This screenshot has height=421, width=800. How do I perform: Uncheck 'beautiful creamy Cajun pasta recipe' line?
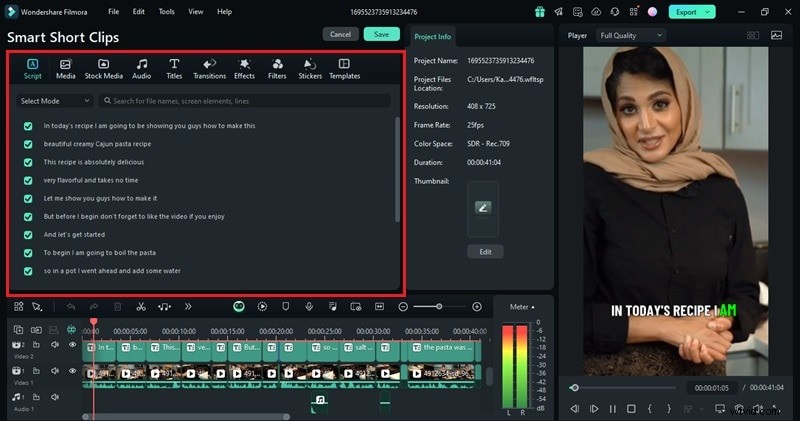pos(28,144)
